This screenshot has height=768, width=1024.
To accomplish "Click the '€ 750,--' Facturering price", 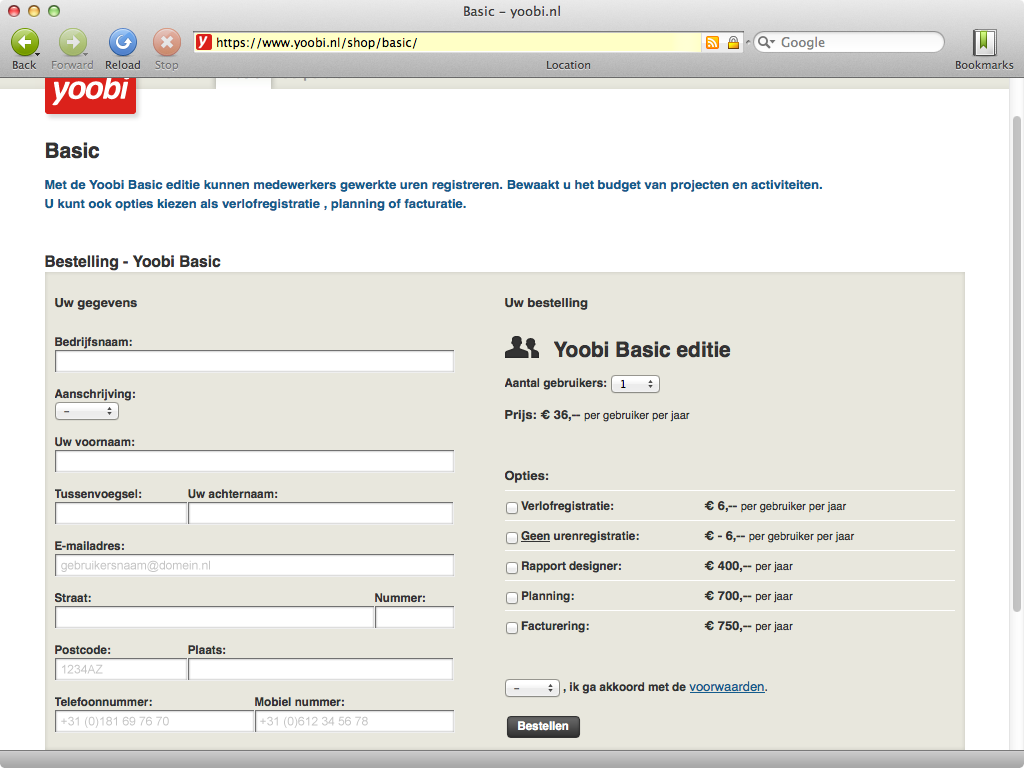I will (728, 626).
